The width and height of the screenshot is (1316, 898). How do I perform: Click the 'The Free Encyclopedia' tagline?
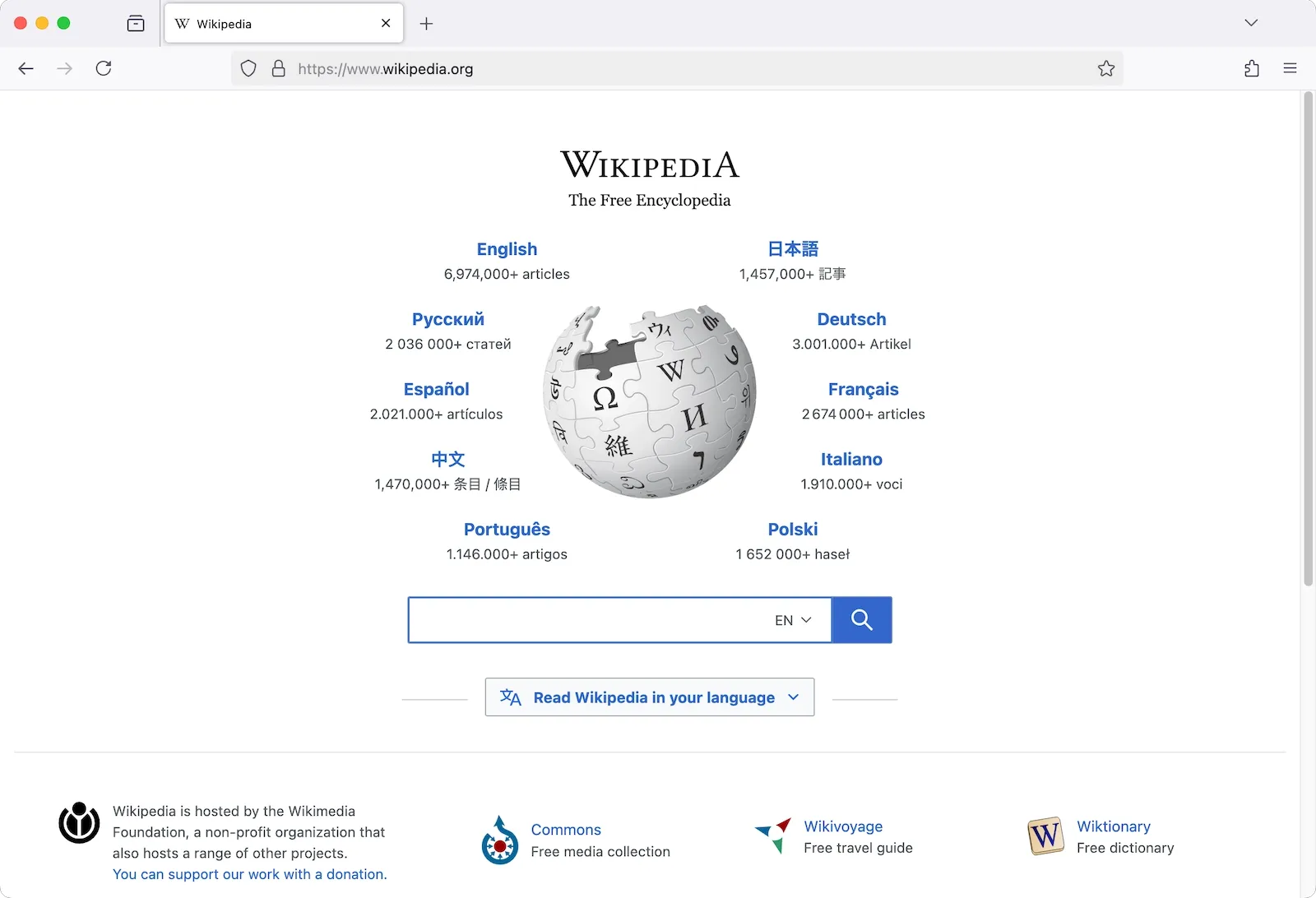pyautogui.click(x=649, y=200)
